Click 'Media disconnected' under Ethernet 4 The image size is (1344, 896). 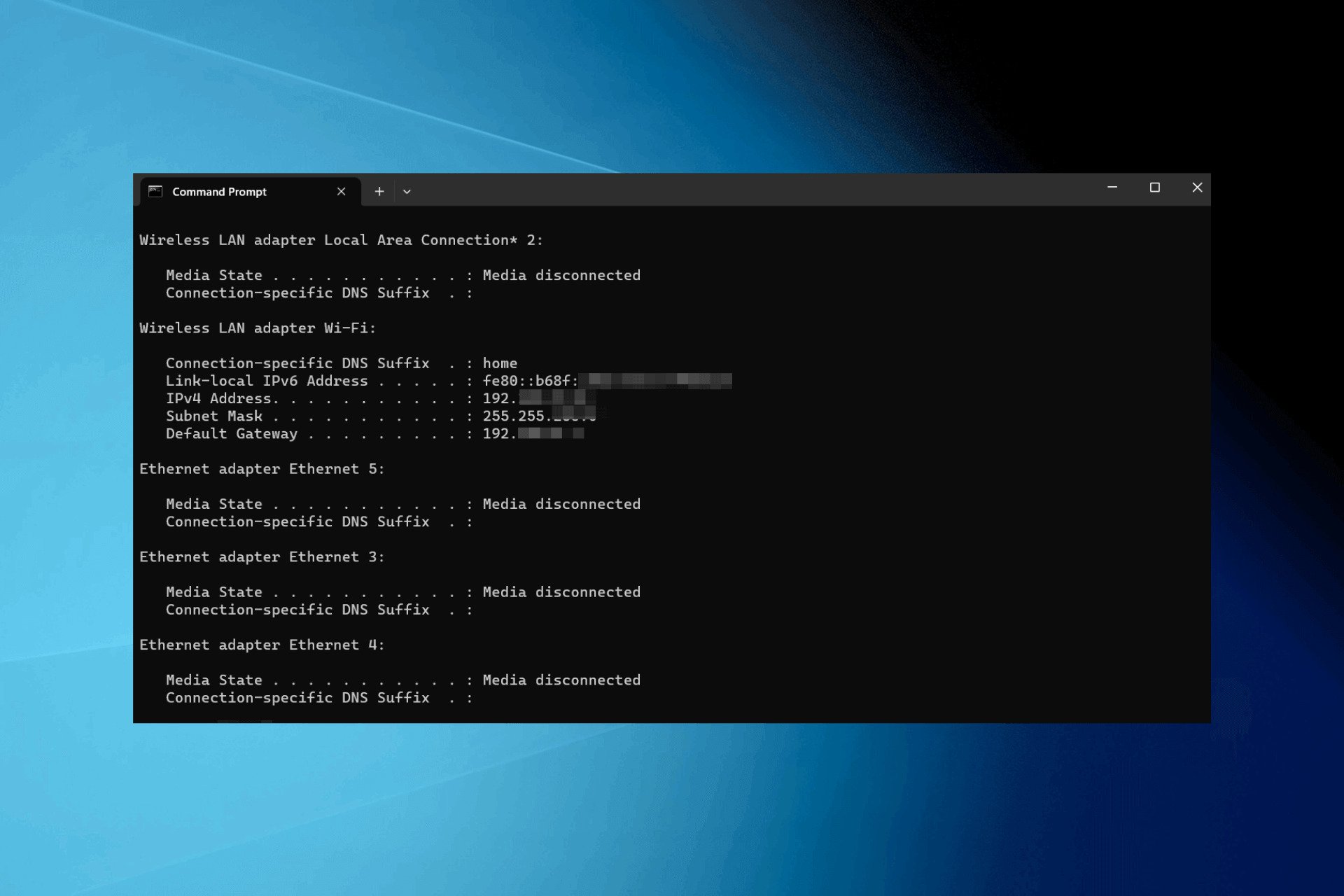(561, 680)
